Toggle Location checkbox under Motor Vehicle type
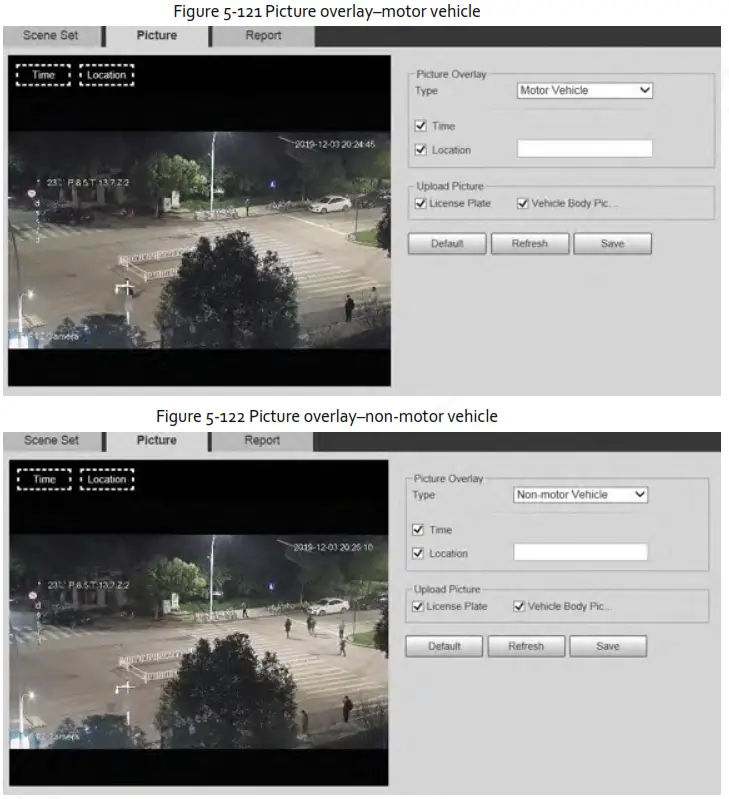 coord(421,150)
